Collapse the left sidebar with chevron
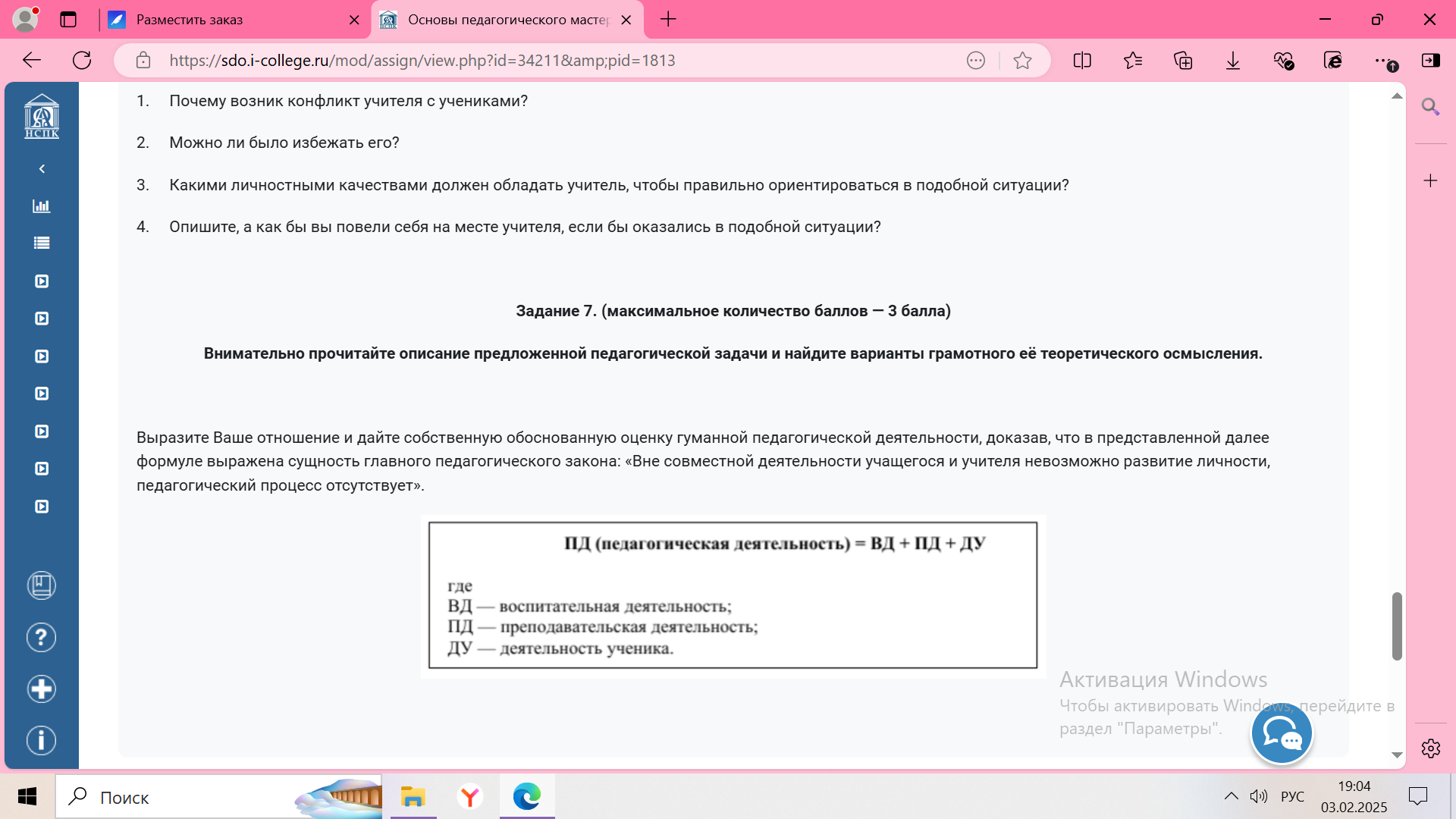 [42, 169]
